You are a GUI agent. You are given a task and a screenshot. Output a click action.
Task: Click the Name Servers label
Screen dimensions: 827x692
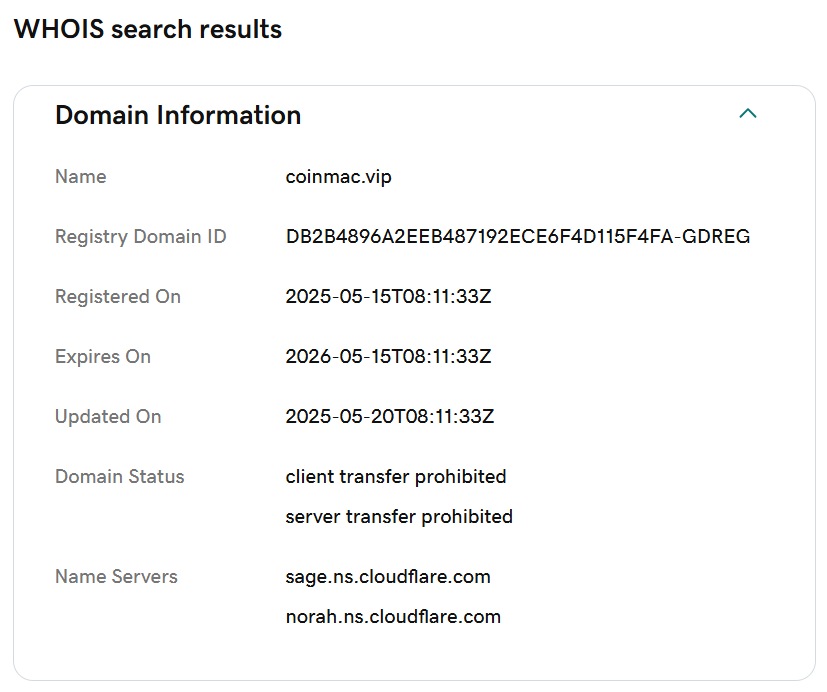click(117, 576)
